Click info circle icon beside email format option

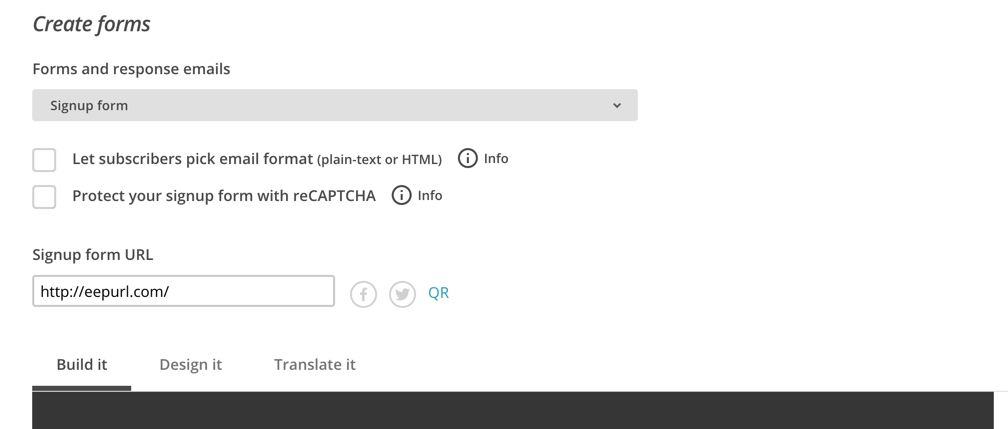point(467,158)
